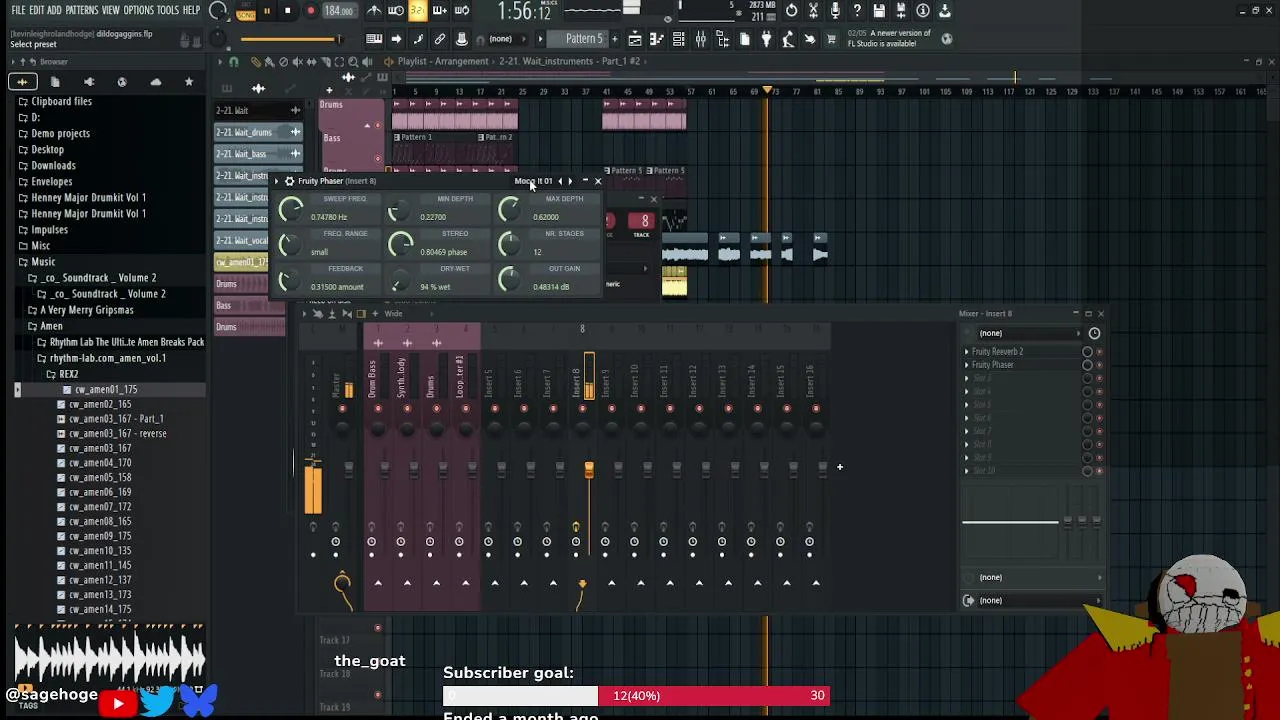Click the Fruity Phaser Sweep Freq knob
The image size is (1280, 720).
(291, 209)
